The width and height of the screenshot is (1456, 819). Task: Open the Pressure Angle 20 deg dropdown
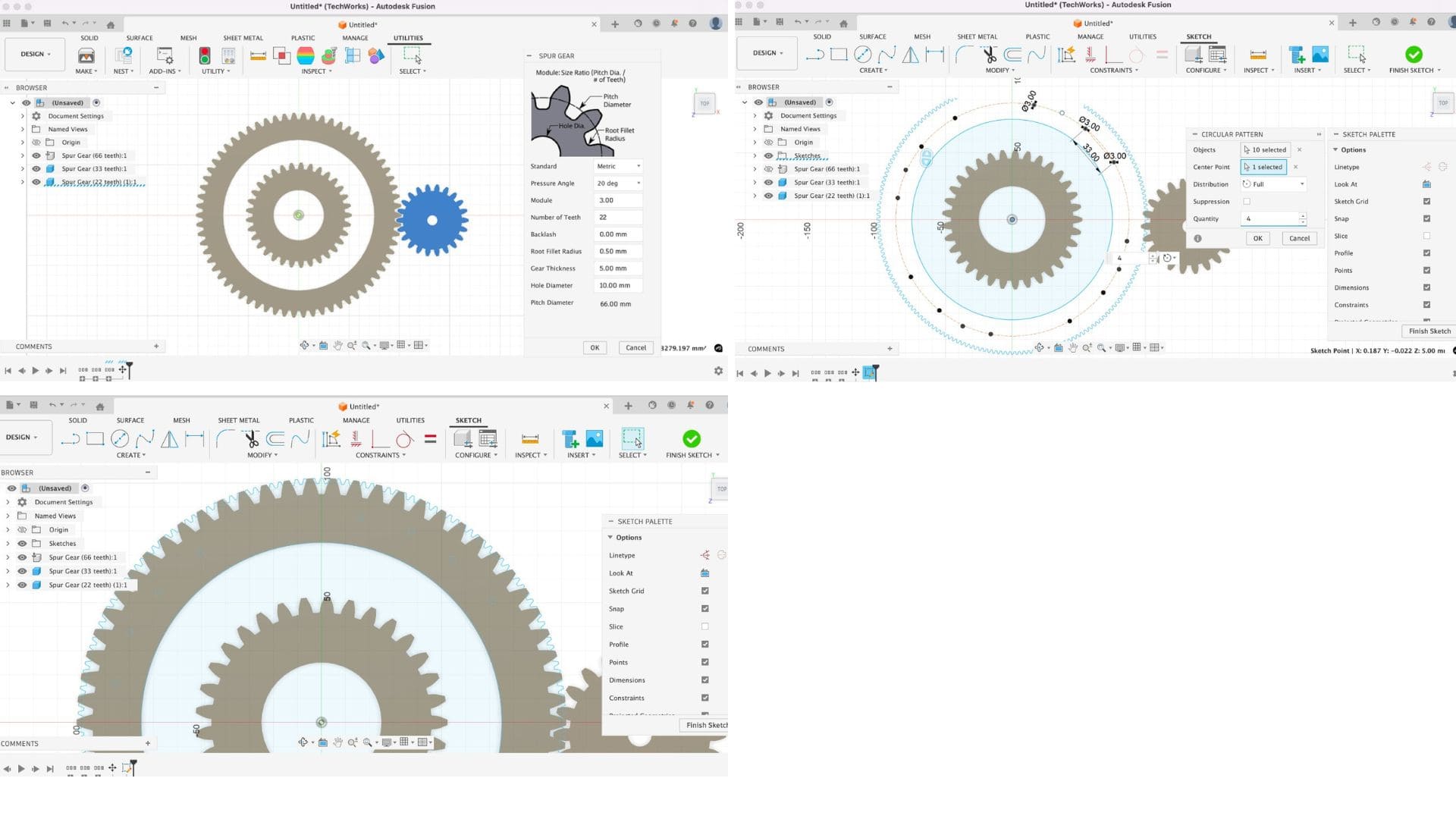pyautogui.click(x=618, y=184)
